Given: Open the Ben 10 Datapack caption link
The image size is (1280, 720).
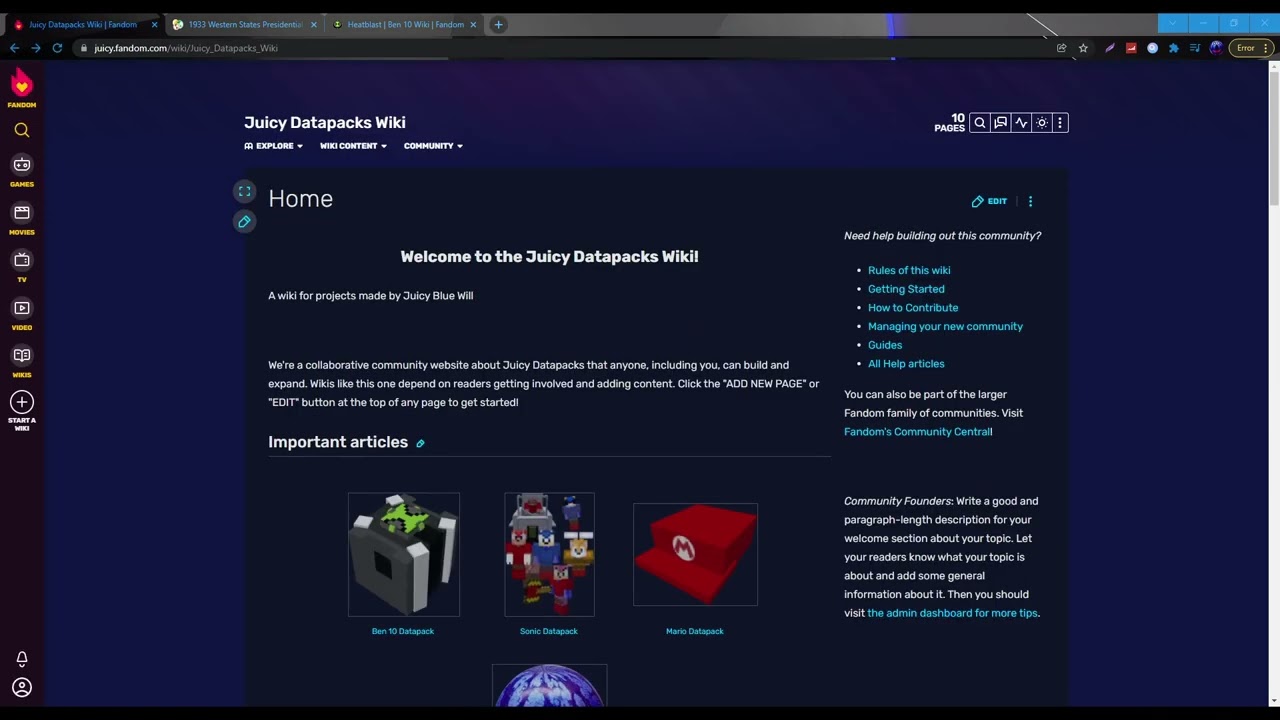Looking at the screenshot, I should (x=403, y=631).
